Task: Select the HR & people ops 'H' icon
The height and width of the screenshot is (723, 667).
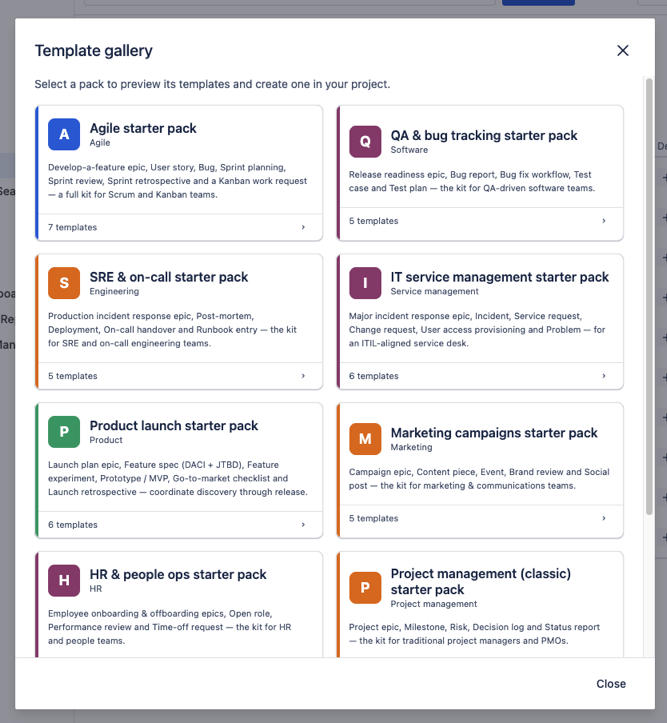Action: pyautogui.click(x=64, y=581)
